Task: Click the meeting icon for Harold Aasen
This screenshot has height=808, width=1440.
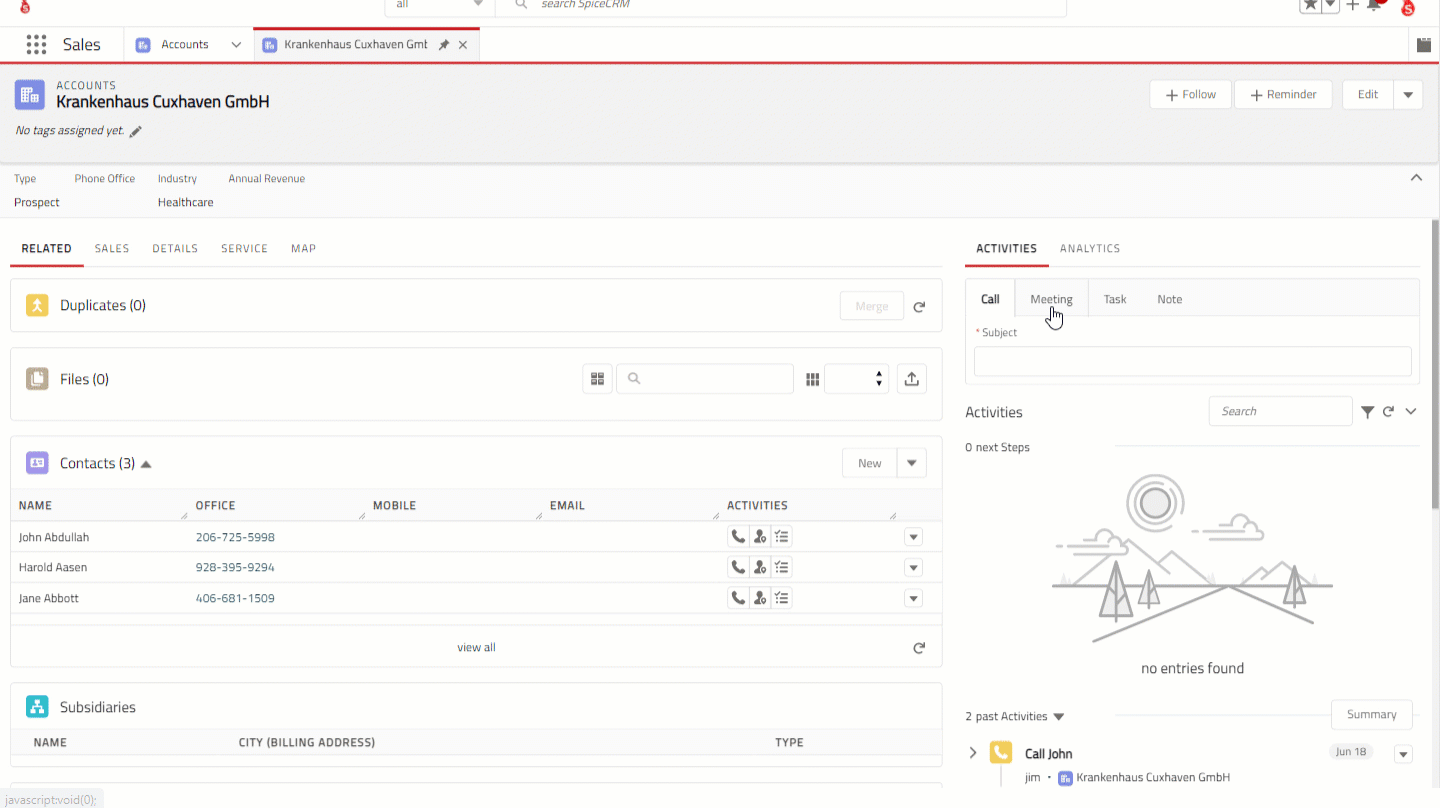Action: (x=760, y=568)
